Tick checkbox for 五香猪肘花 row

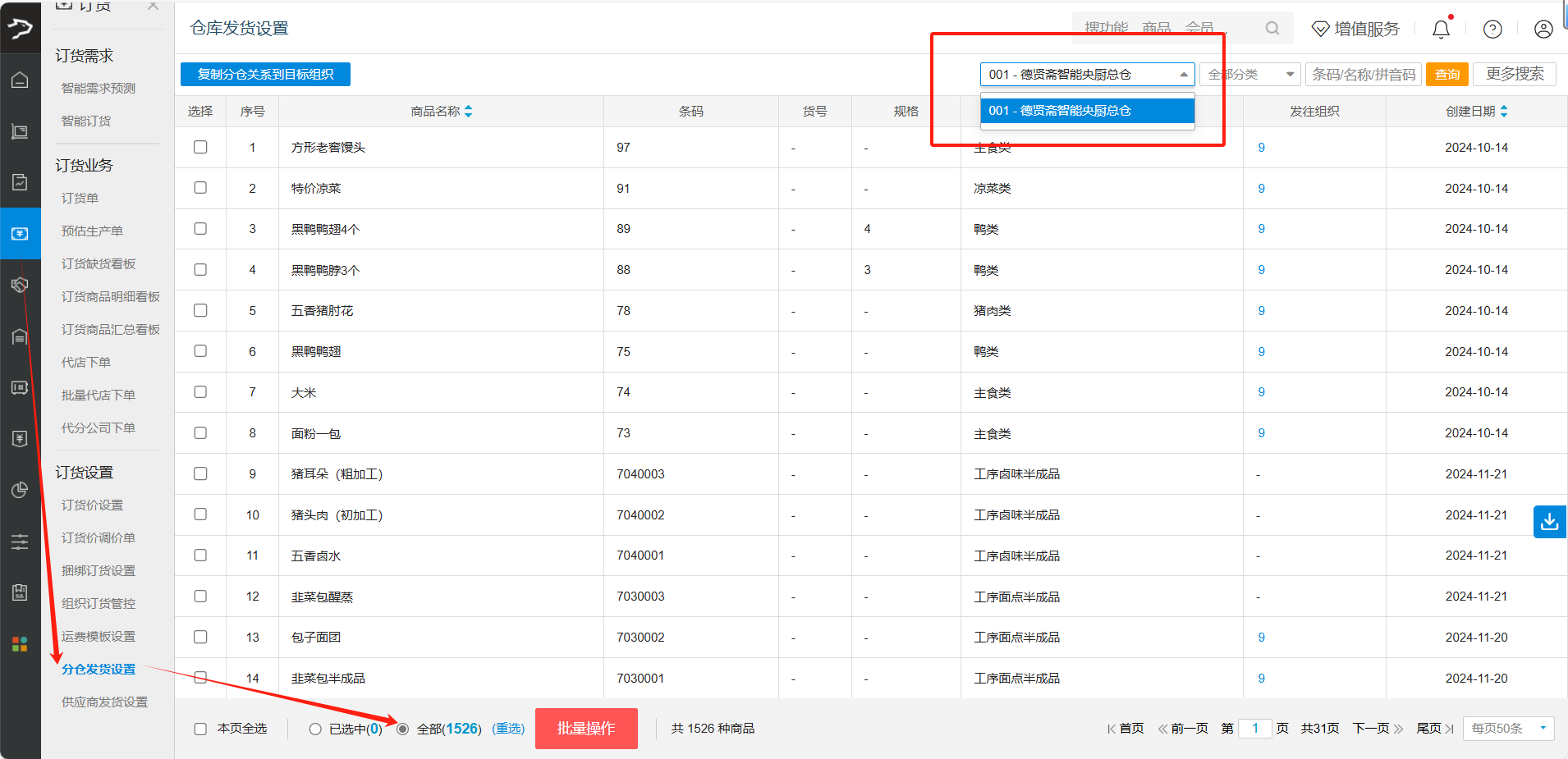(x=200, y=310)
